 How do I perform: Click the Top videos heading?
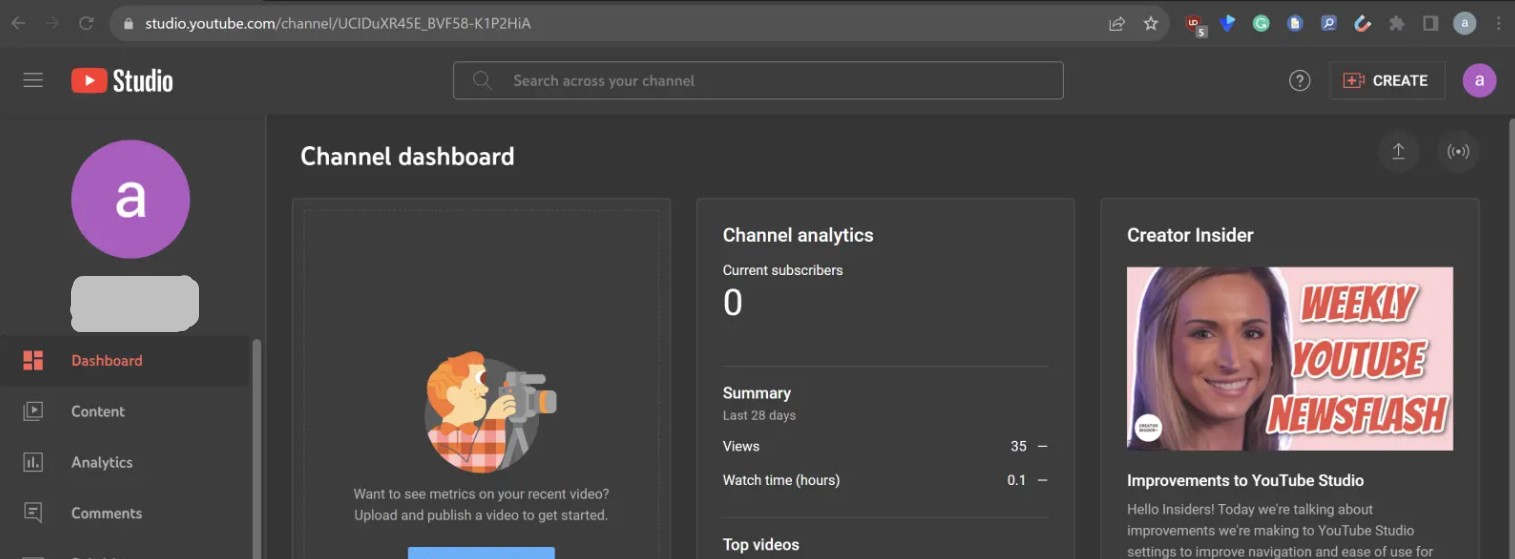tap(761, 545)
